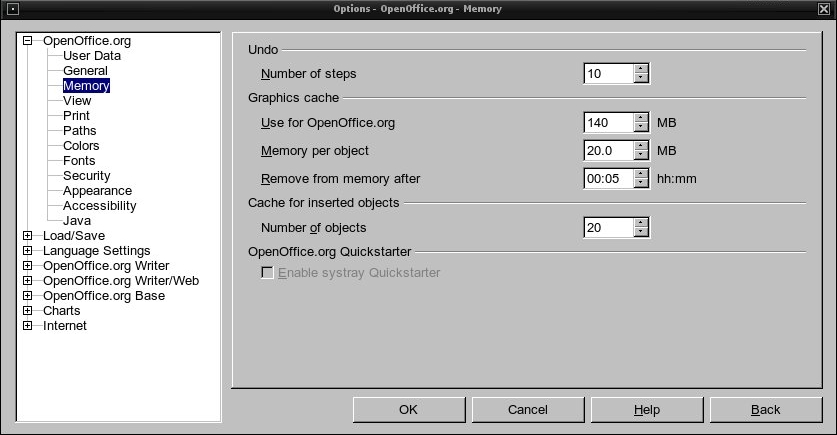Open the Java options page

(x=77, y=220)
